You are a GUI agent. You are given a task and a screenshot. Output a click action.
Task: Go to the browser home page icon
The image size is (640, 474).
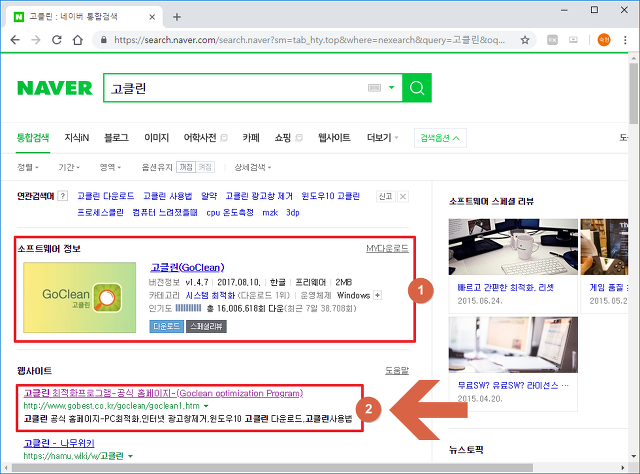tap(78, 40)
